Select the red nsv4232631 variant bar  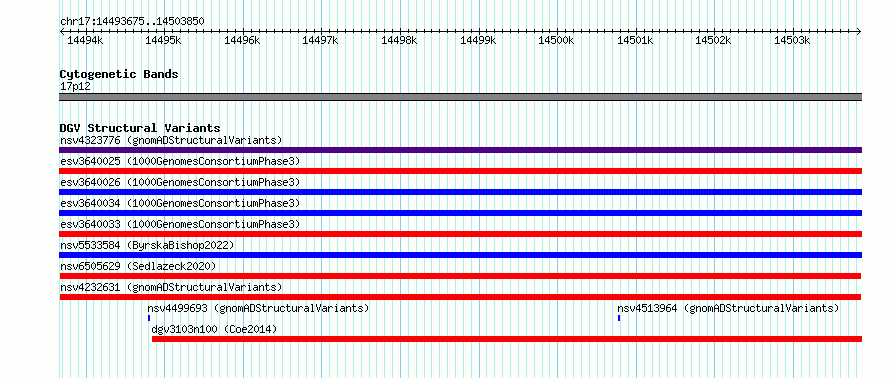(x=460, y=297)
